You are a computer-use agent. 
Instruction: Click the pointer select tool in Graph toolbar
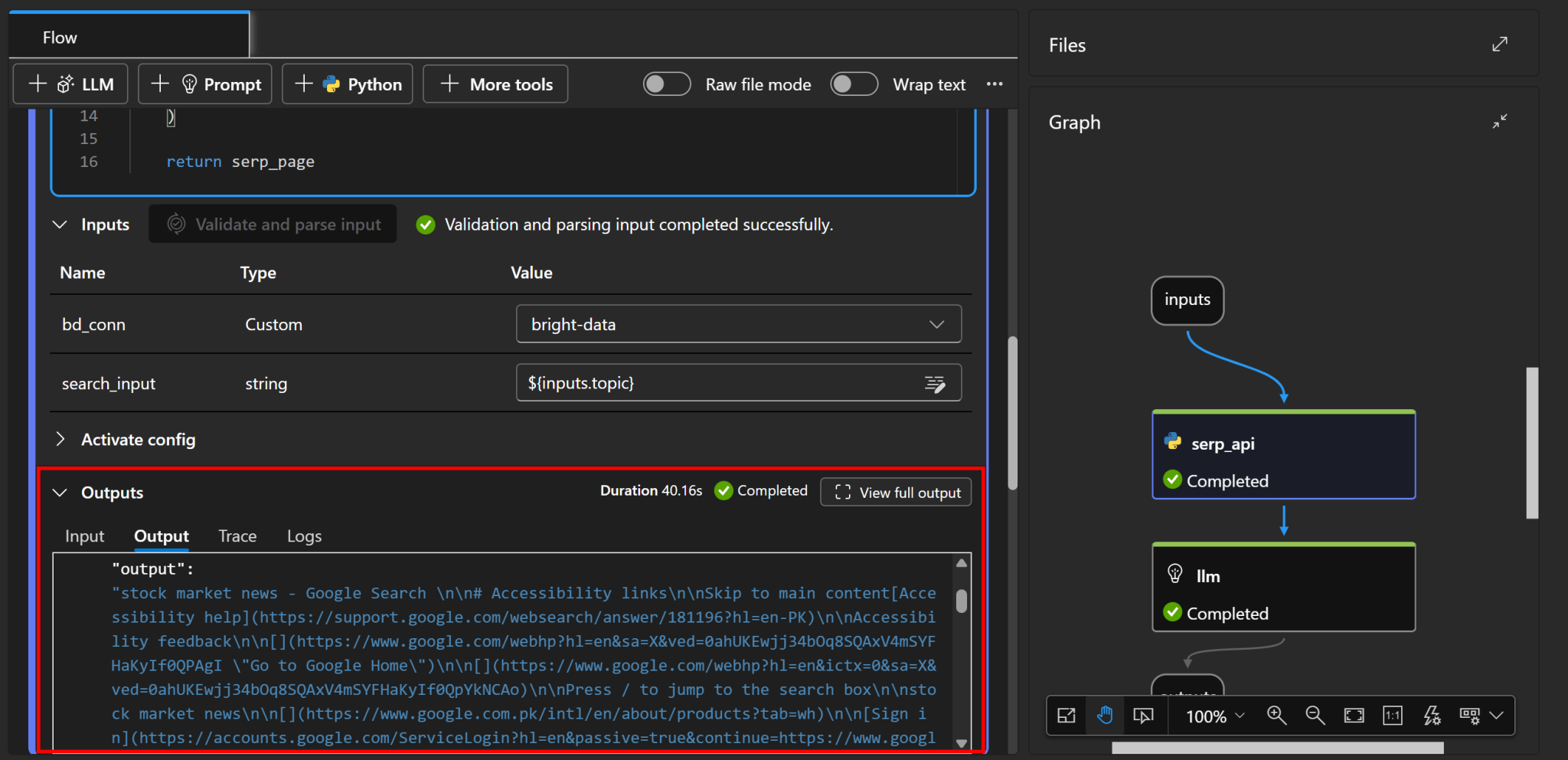(1143, 716)
